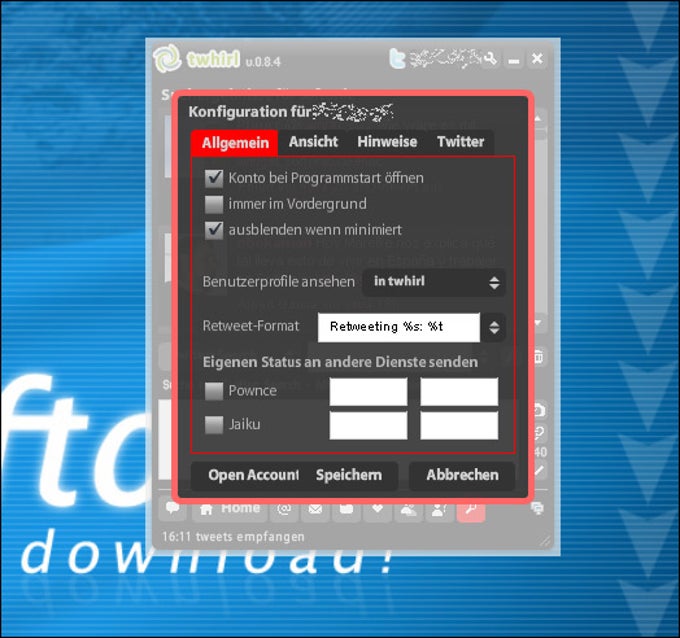Open direct messages envelope icon
The image size is (680, 638).
(x=315, y=509)
